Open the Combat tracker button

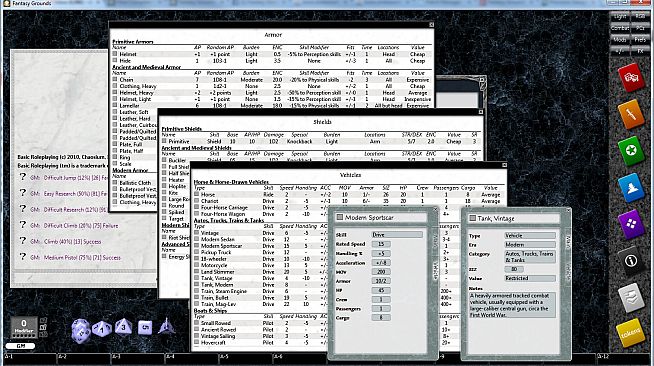tap(620, 28)
